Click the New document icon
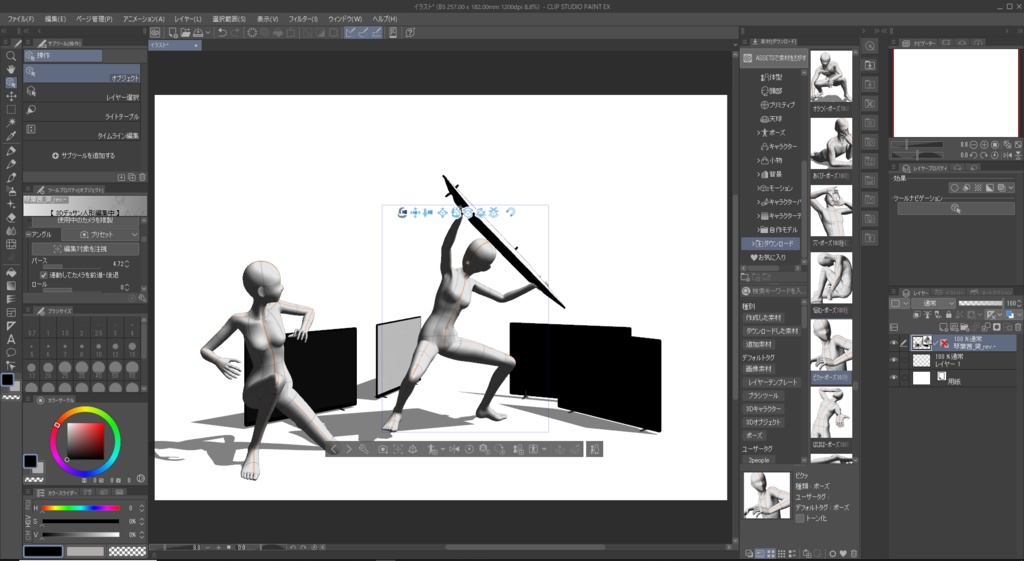 (172, 32)
